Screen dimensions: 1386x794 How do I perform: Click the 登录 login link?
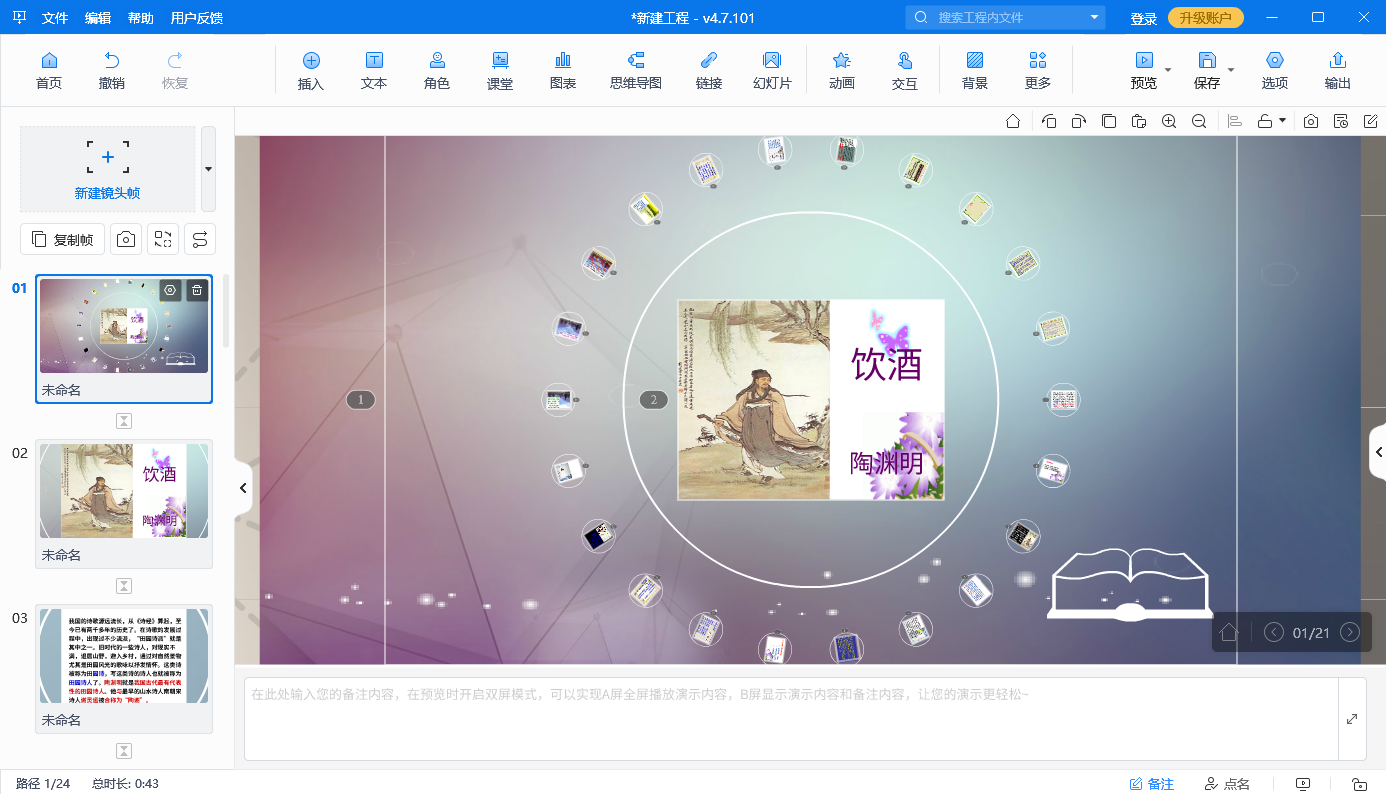(1144, 18)
